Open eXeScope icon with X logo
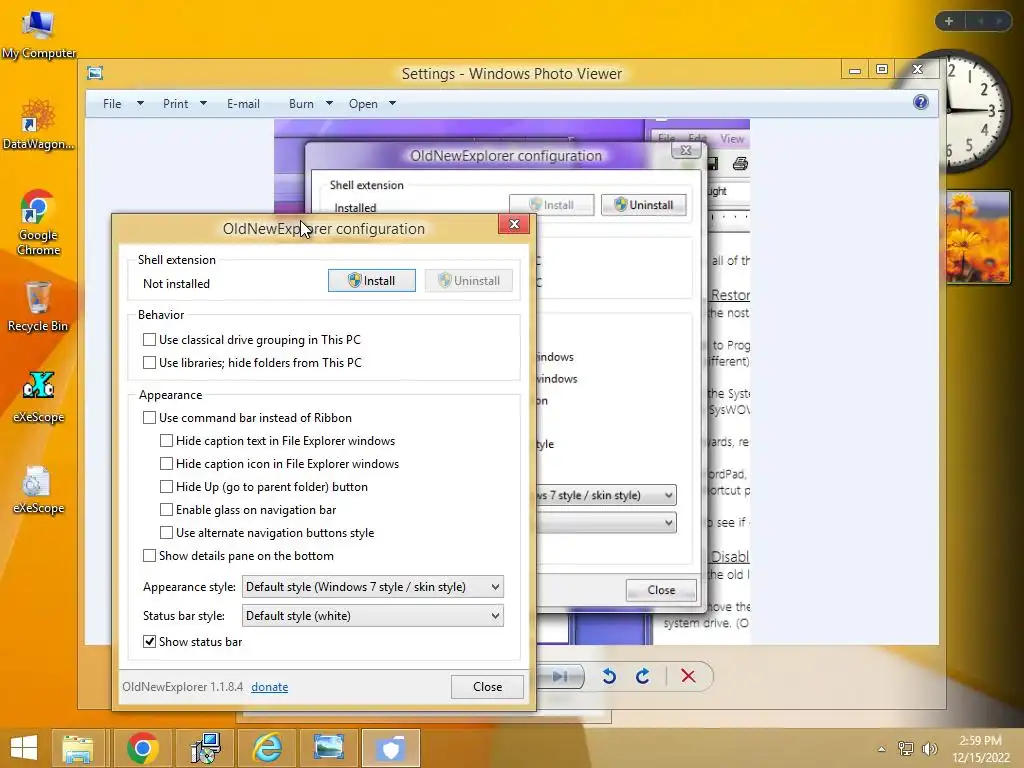Image resolution: width=1024 pixels, height=768 pixels. click(x=38, y=397)
